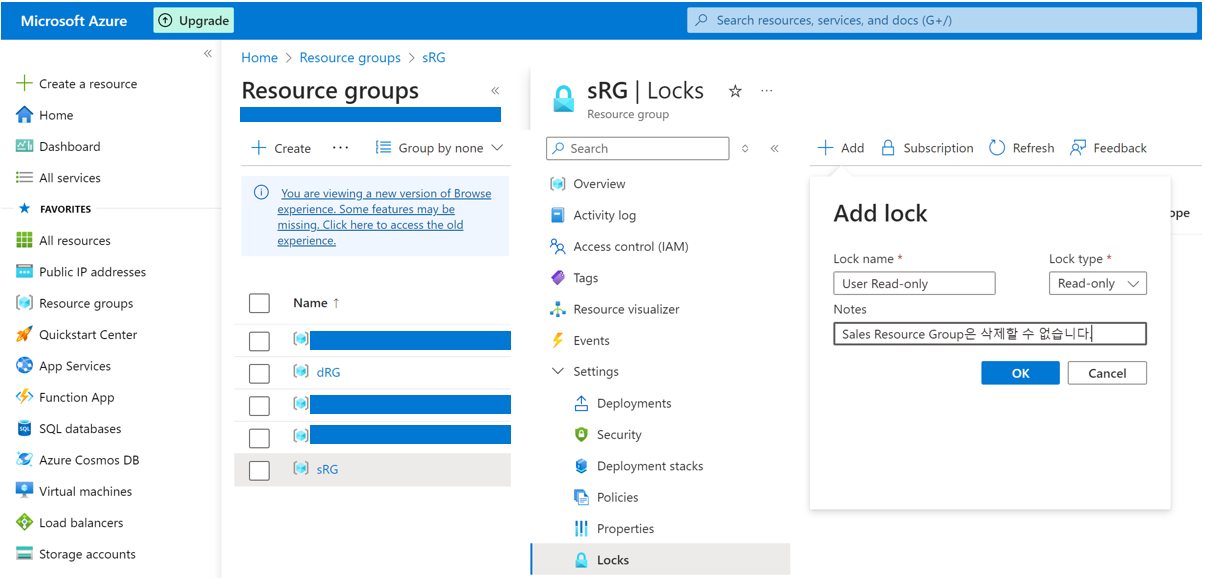Check the row checkbox directly above sRG
This screenshot has width=1205, height=578.
tap(259, 437)
